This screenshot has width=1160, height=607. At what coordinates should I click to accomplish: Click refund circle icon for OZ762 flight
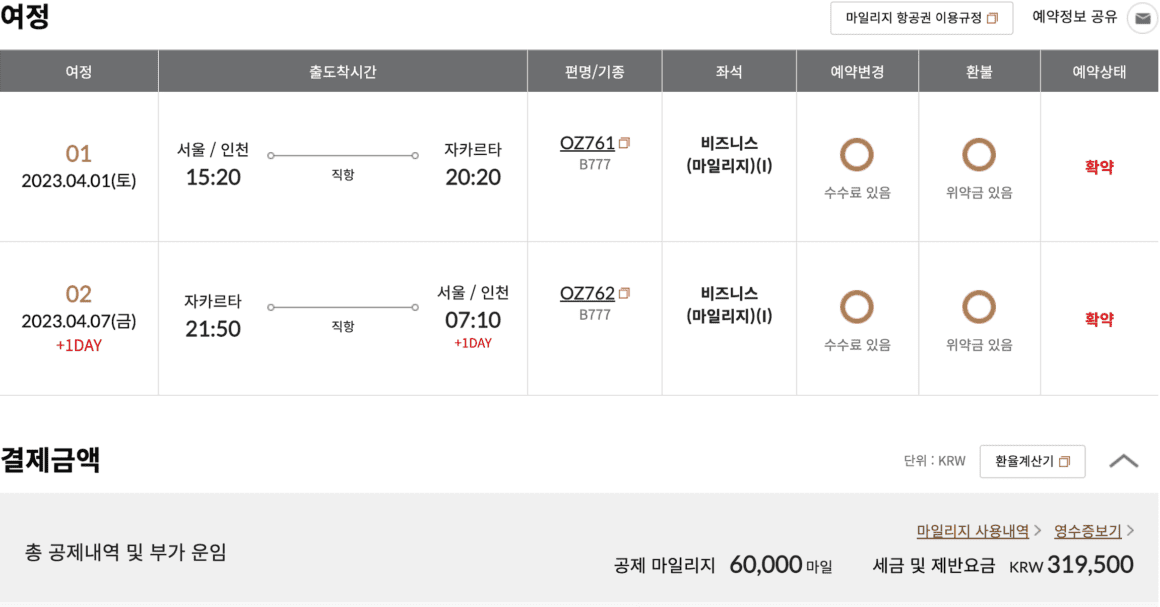coord(979,306)
